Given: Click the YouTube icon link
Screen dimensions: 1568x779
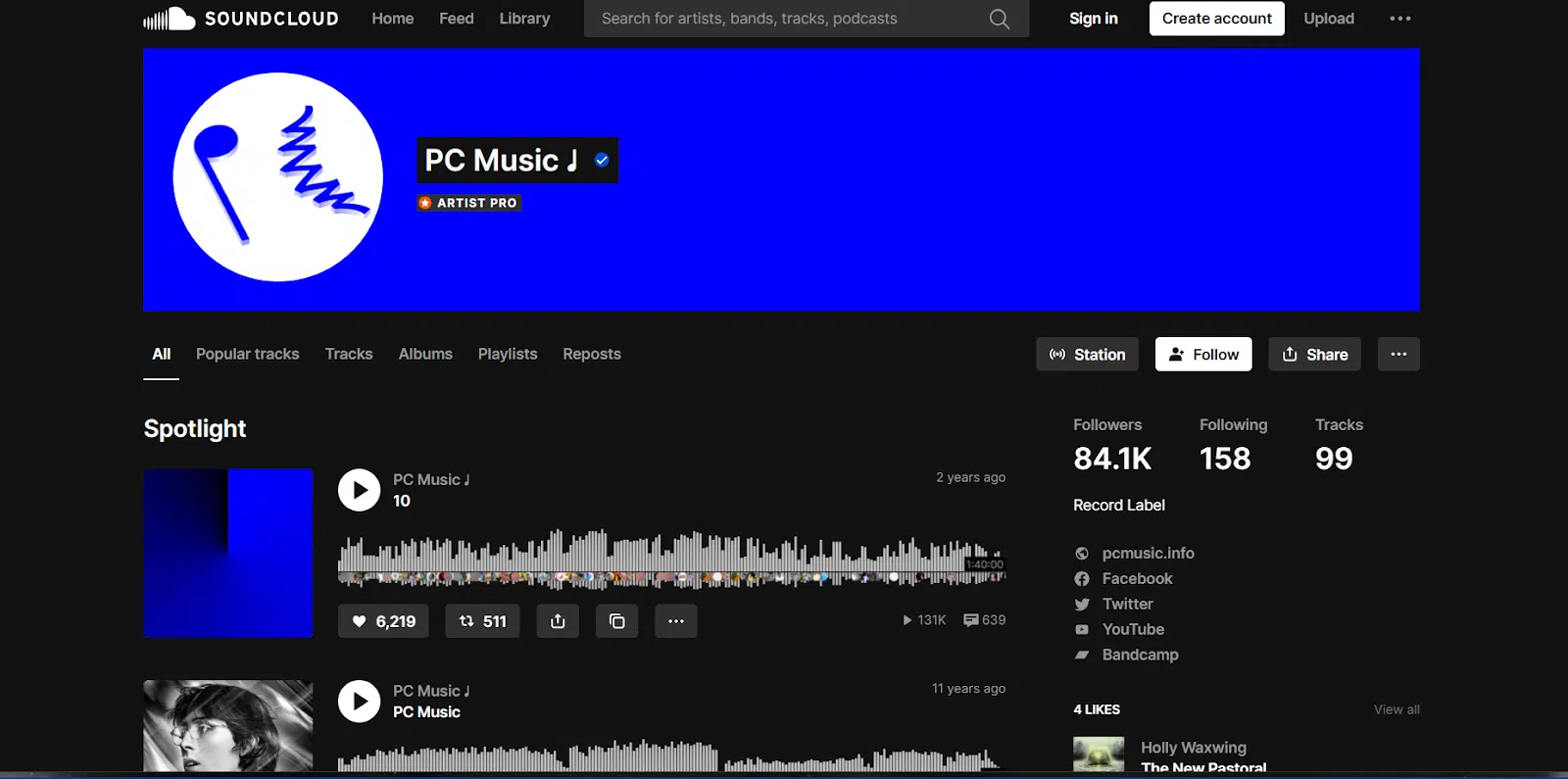Looking at the screenshot, I should pos(1082,629).
